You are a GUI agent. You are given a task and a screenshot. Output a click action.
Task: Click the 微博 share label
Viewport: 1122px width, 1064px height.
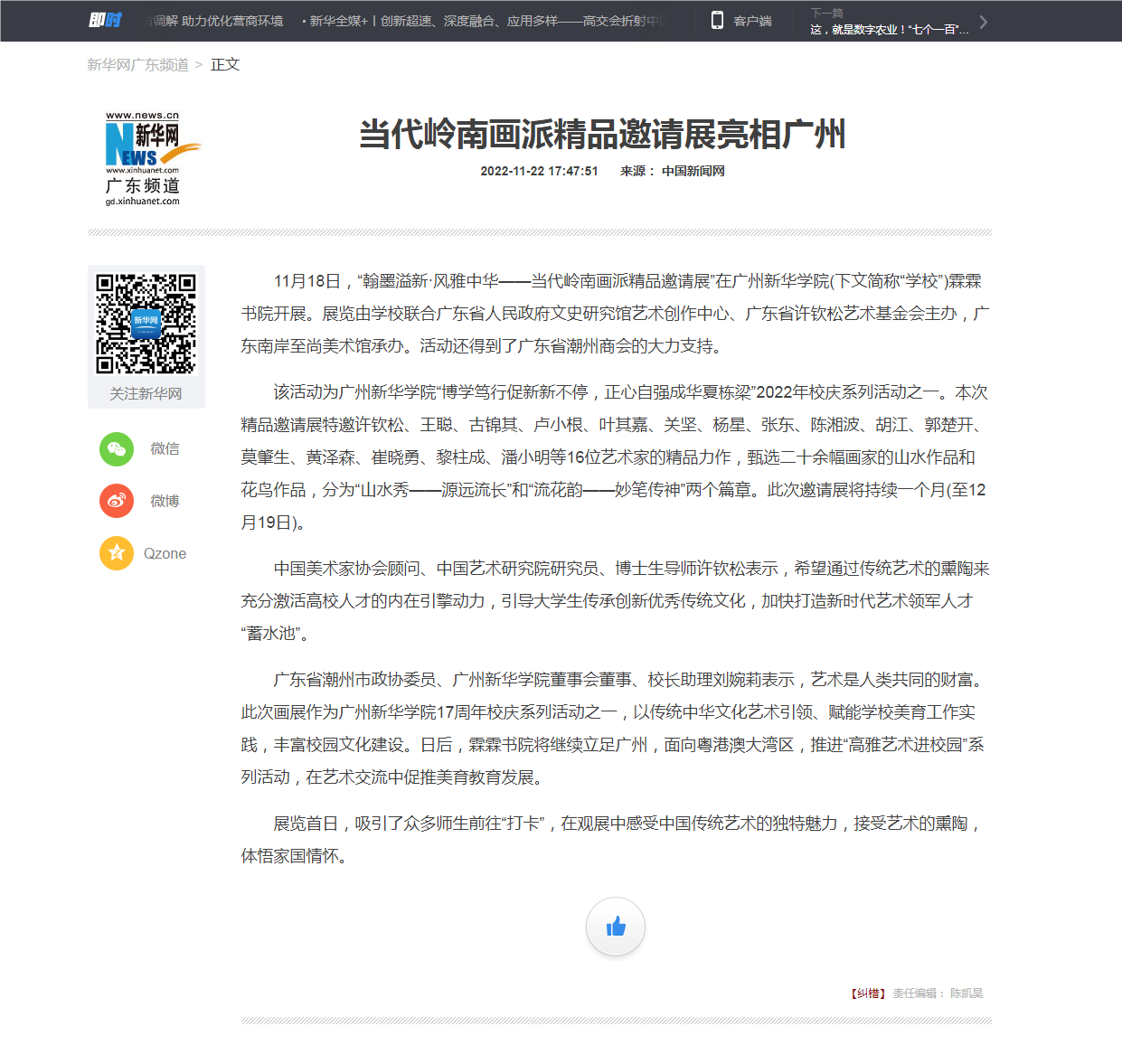(x=165, y=501)
